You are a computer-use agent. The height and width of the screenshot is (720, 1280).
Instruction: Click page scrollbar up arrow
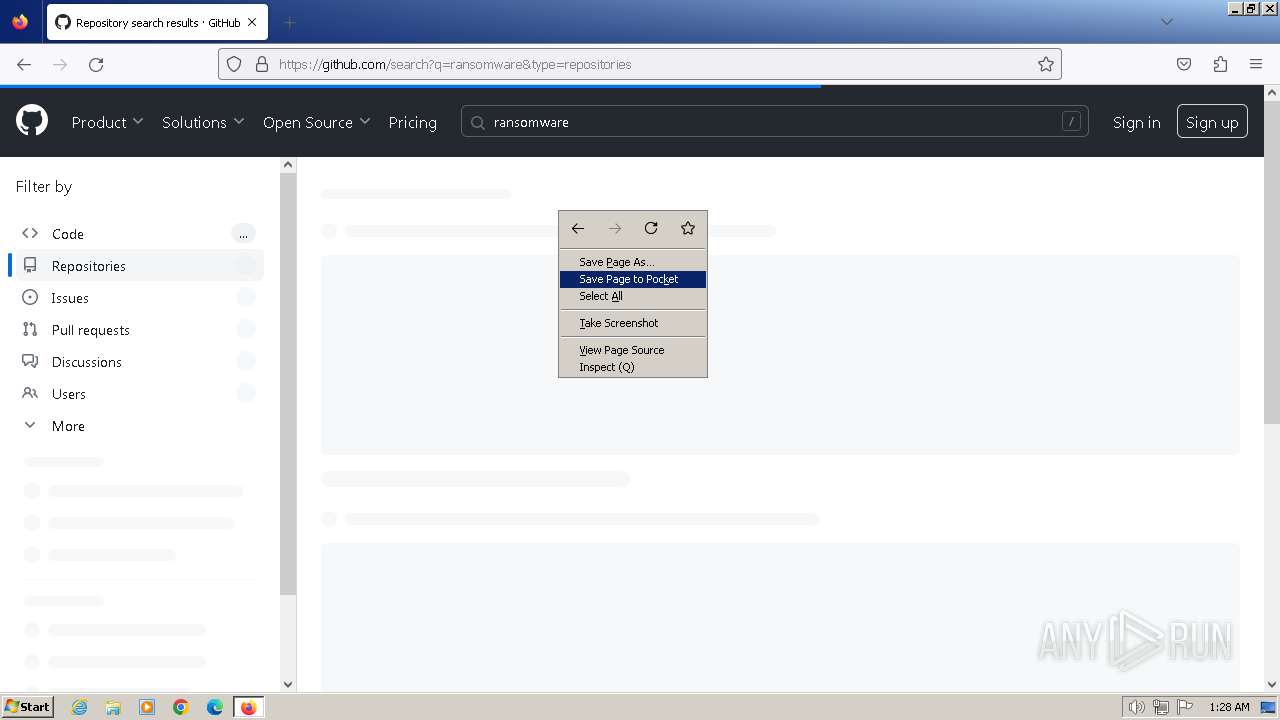[x=1272, y=93]
